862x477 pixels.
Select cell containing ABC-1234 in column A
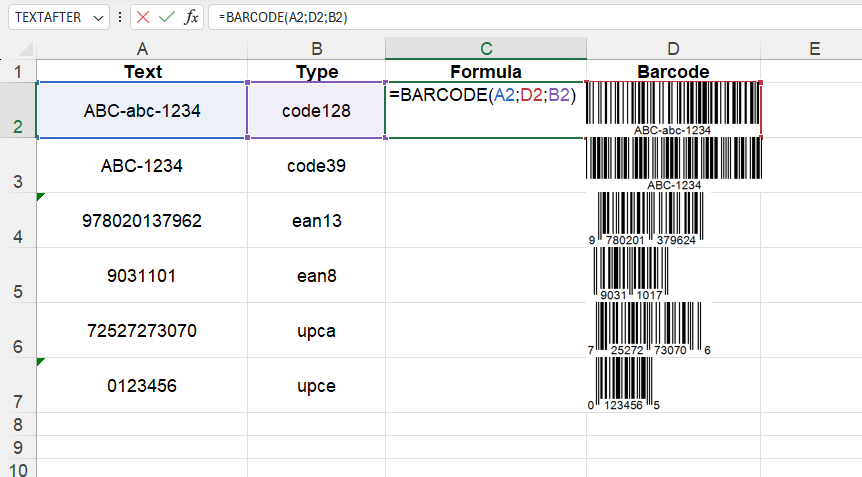(x=142, y=165)
